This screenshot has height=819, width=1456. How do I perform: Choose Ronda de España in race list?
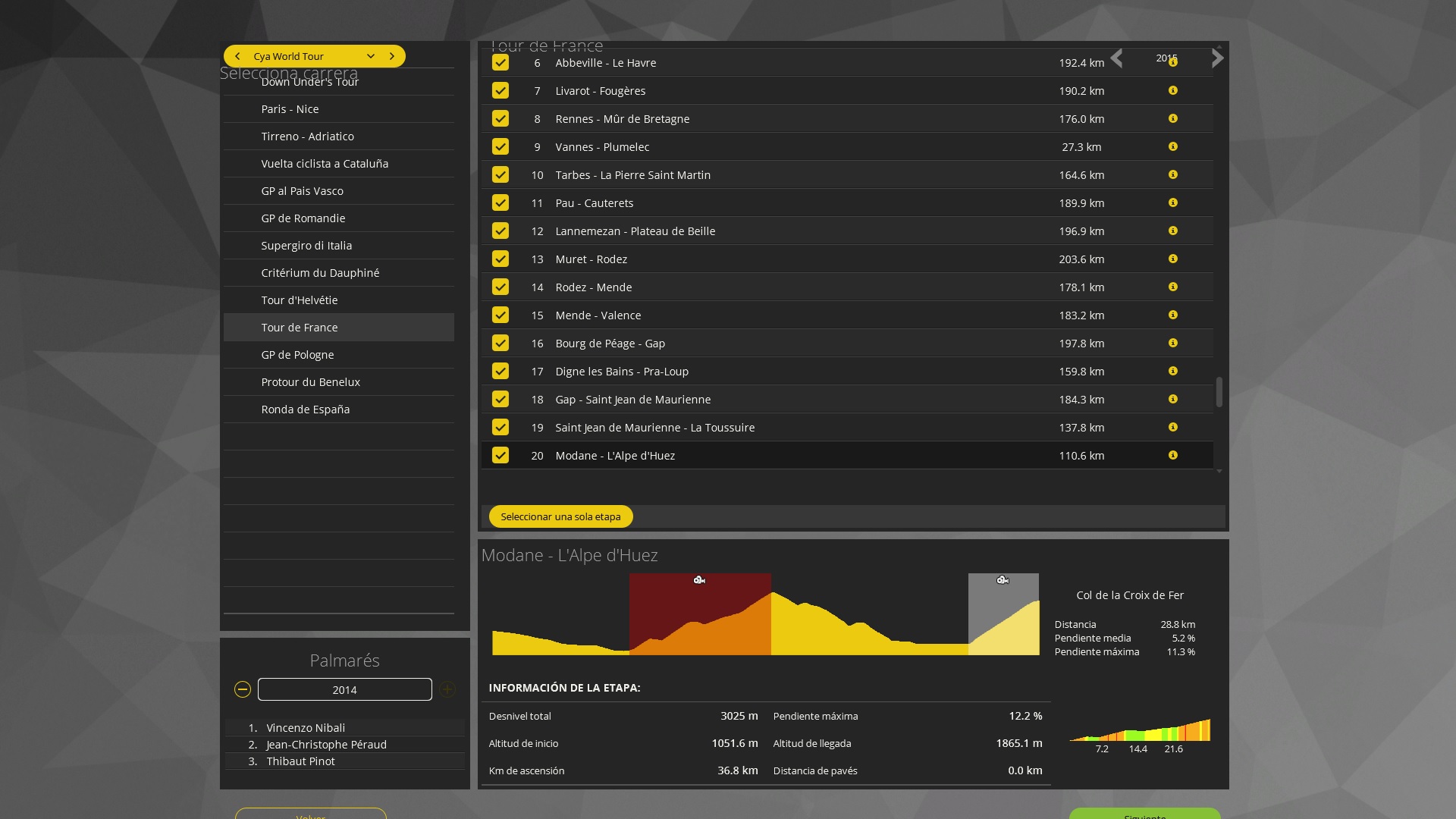305,409
